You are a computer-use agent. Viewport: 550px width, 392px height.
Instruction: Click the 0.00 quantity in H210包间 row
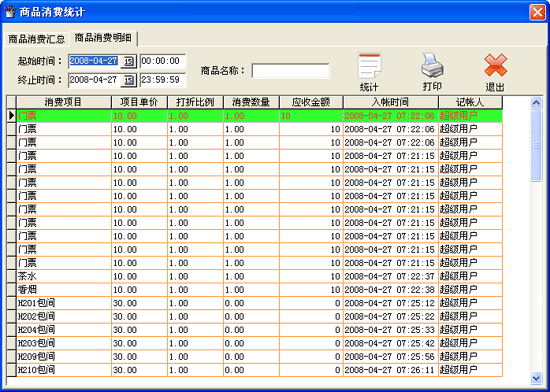(x=234, y=370)
